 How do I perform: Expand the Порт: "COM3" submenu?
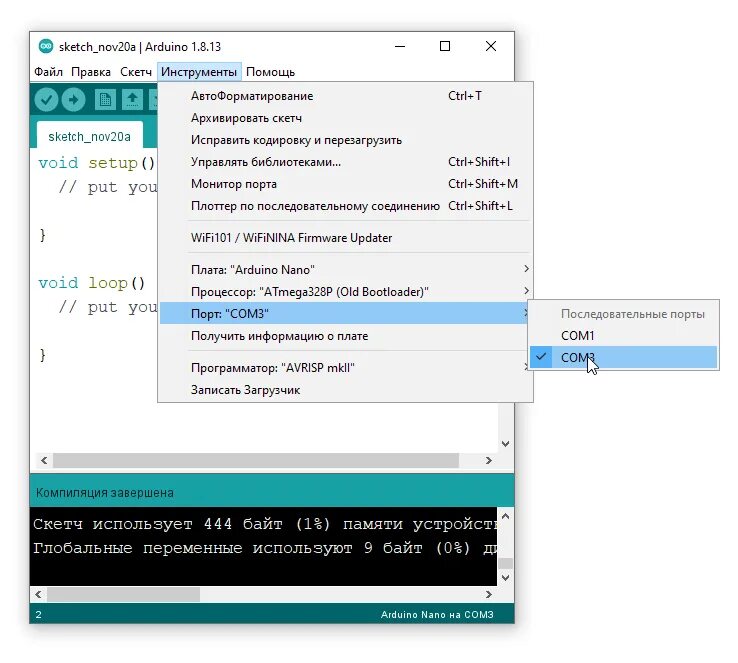click(346, 313)
